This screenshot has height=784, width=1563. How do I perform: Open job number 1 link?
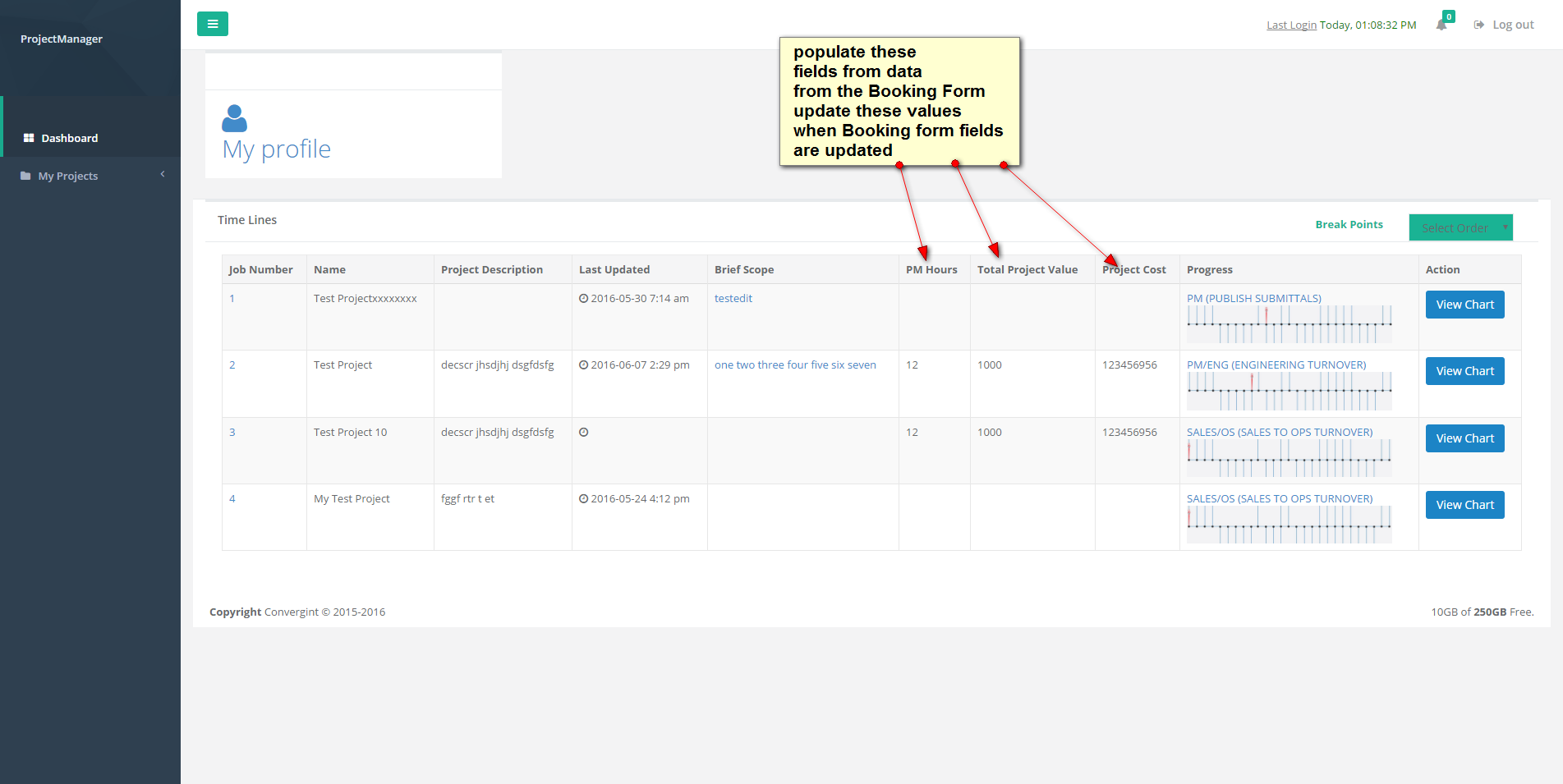coord(232,298)
